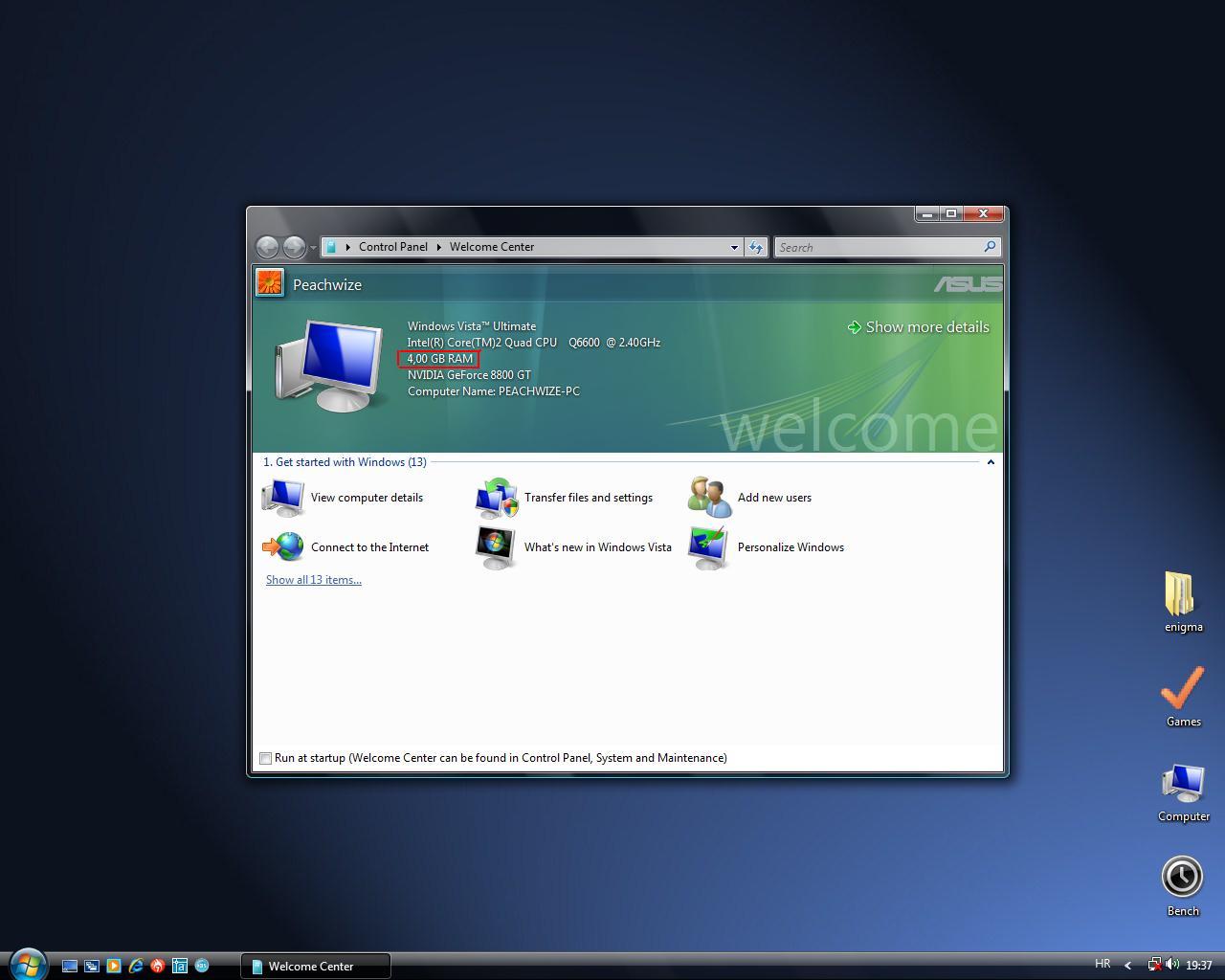Image resolution: width=1225 pixels, height=980 pixels.
Task: Click Computer Name: PEACHWIZE-PC text
Action: coord(494,391)
